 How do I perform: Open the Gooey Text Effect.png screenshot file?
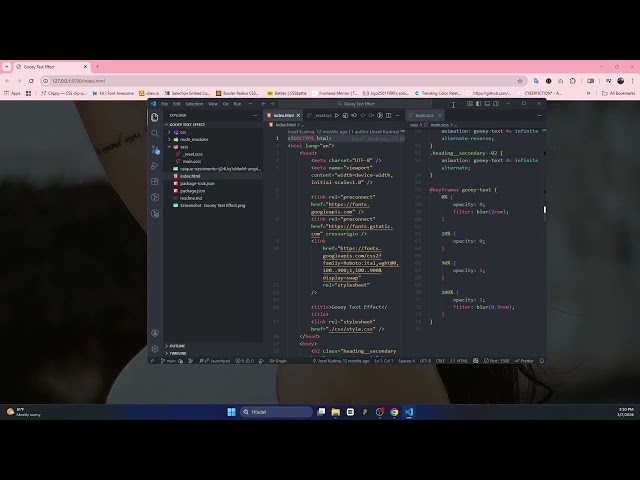(x=212, y=206)
